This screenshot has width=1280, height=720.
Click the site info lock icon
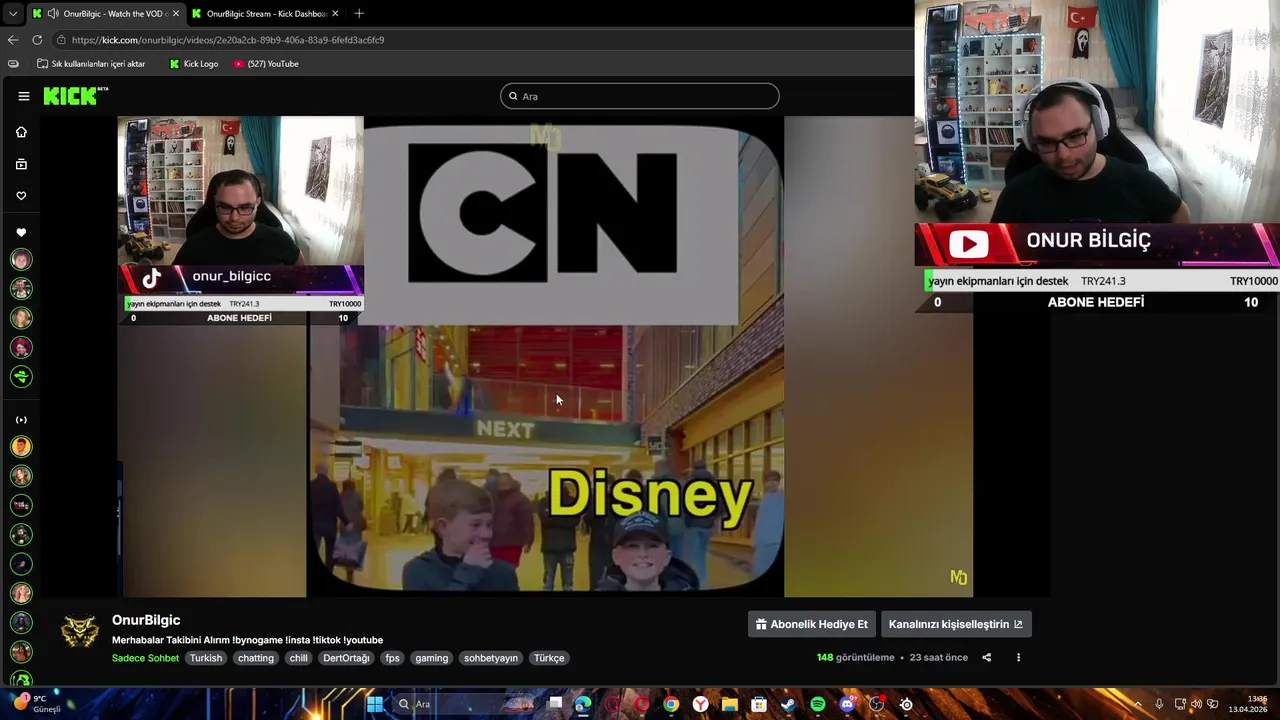61,40
